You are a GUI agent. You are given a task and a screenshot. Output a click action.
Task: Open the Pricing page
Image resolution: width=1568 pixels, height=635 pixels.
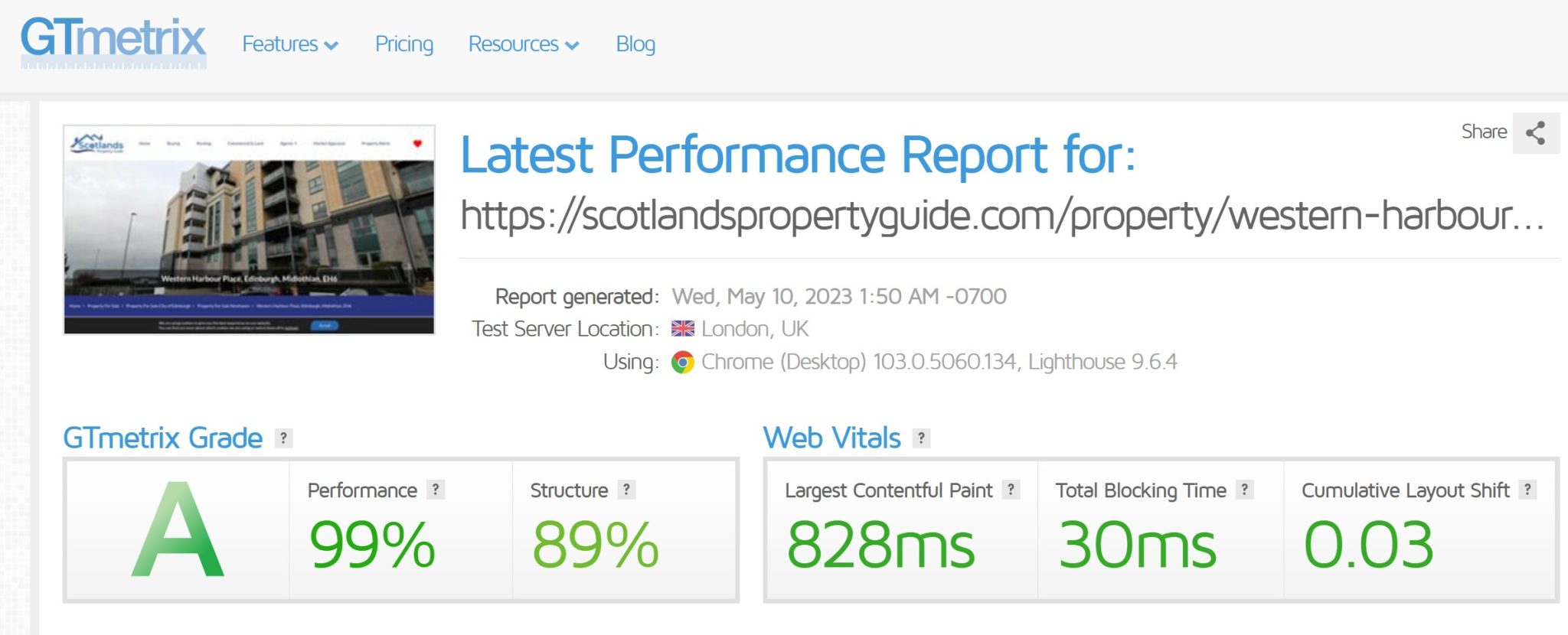[x=403, y=44]
